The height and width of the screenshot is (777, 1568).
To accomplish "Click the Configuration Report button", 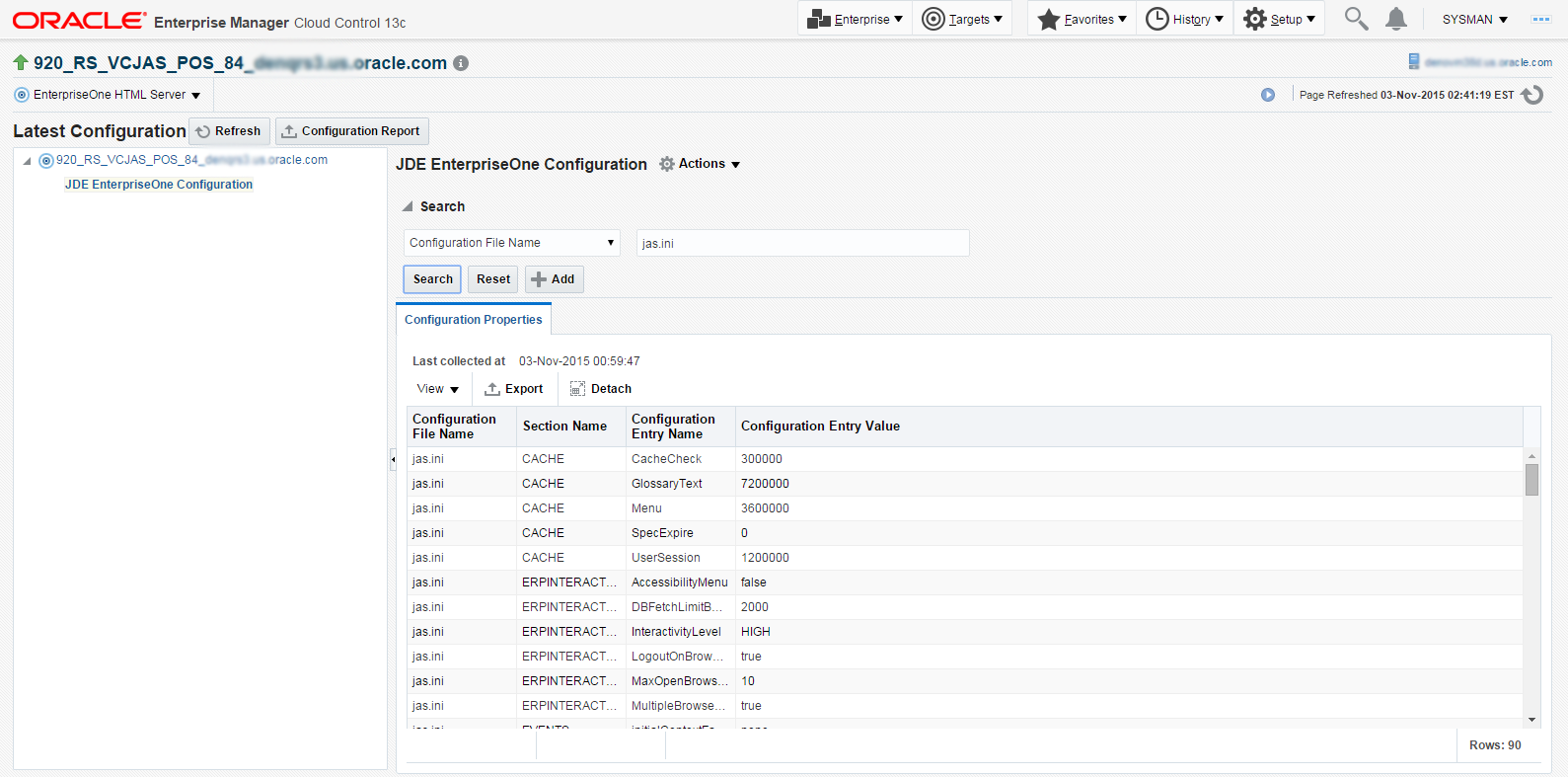I will [x=351, y=131].
